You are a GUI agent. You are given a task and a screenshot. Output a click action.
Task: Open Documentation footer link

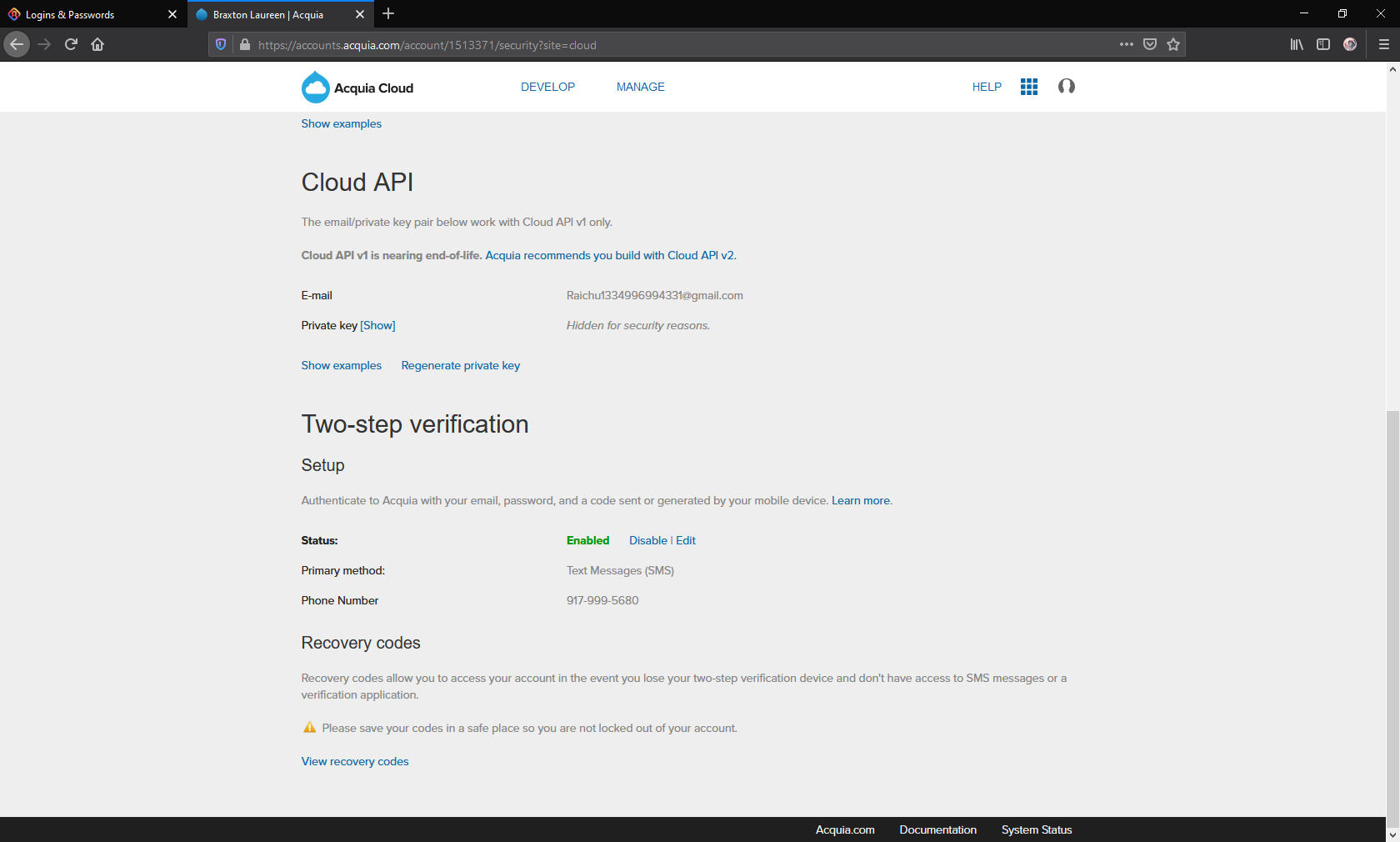coord(937,829)
